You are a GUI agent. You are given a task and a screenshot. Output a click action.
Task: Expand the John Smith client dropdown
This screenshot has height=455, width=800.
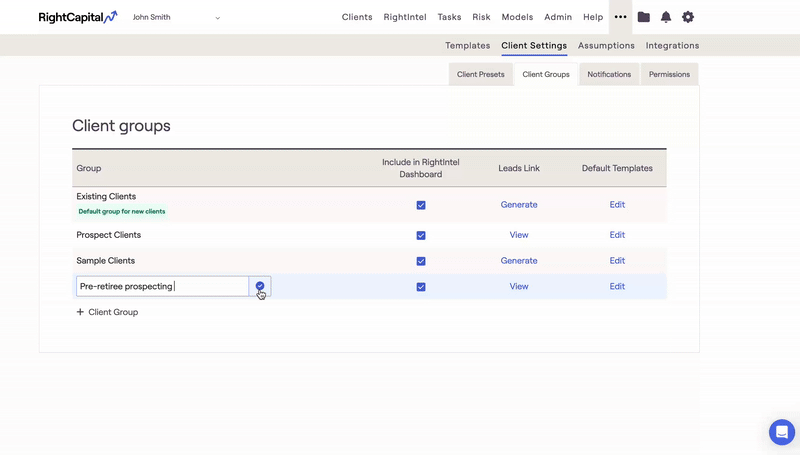[x=218, y=18]
